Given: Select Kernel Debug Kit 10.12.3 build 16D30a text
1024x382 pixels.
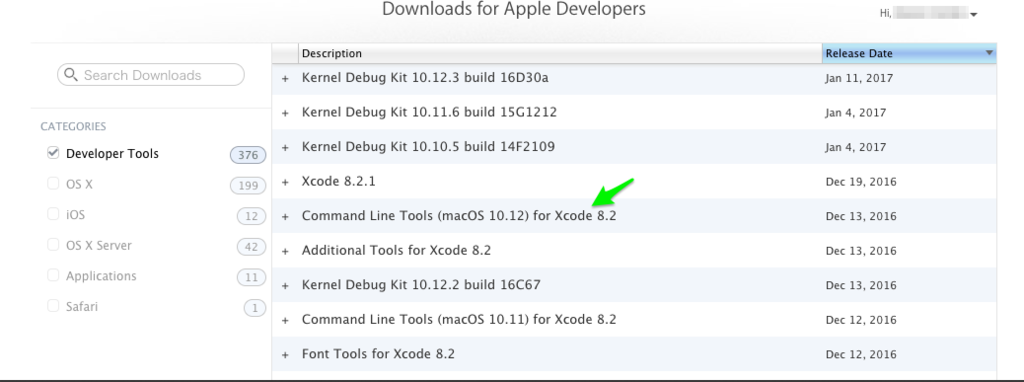Looking at the screenshot, I should tap(425, 78).
